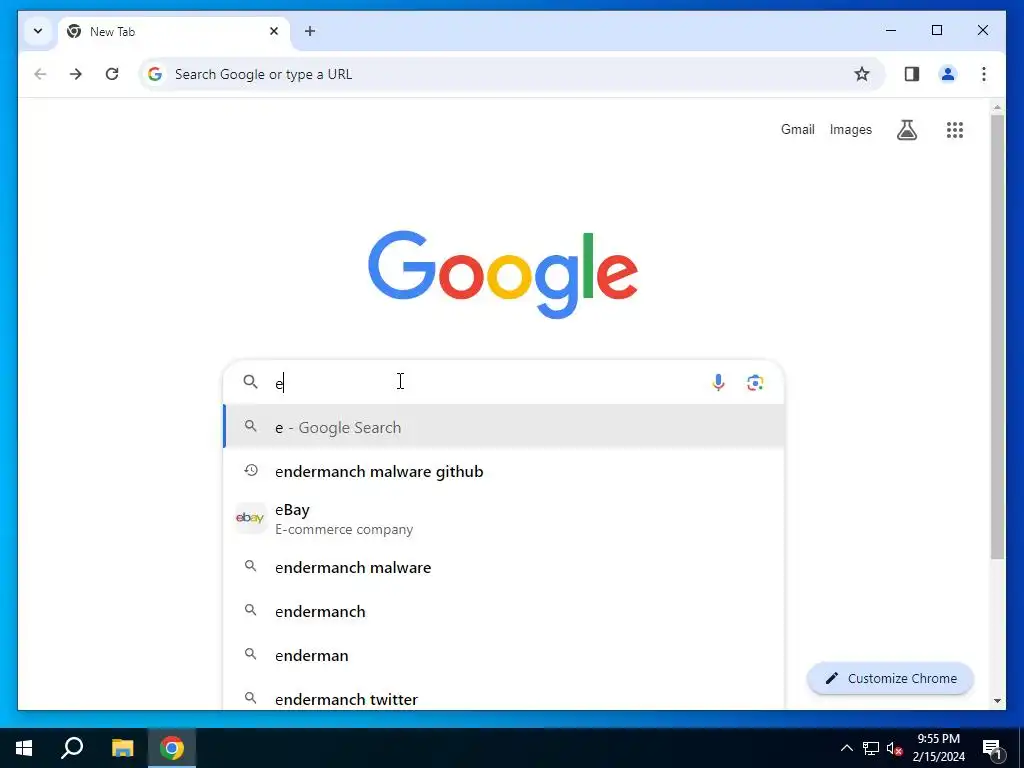Bookmark this tab with star icon

point(862,74)
